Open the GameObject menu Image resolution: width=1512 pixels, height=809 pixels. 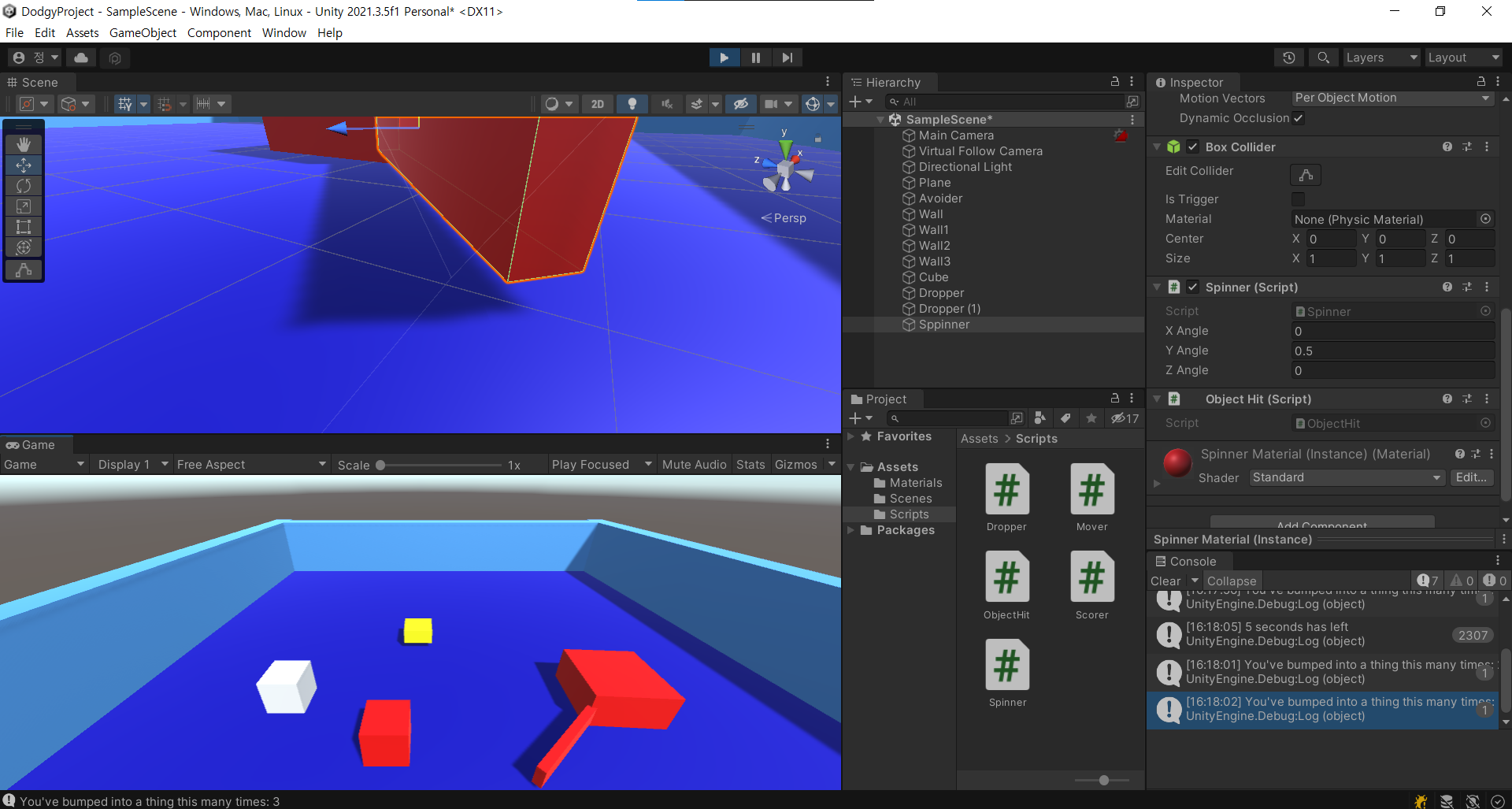coord(143,32)
